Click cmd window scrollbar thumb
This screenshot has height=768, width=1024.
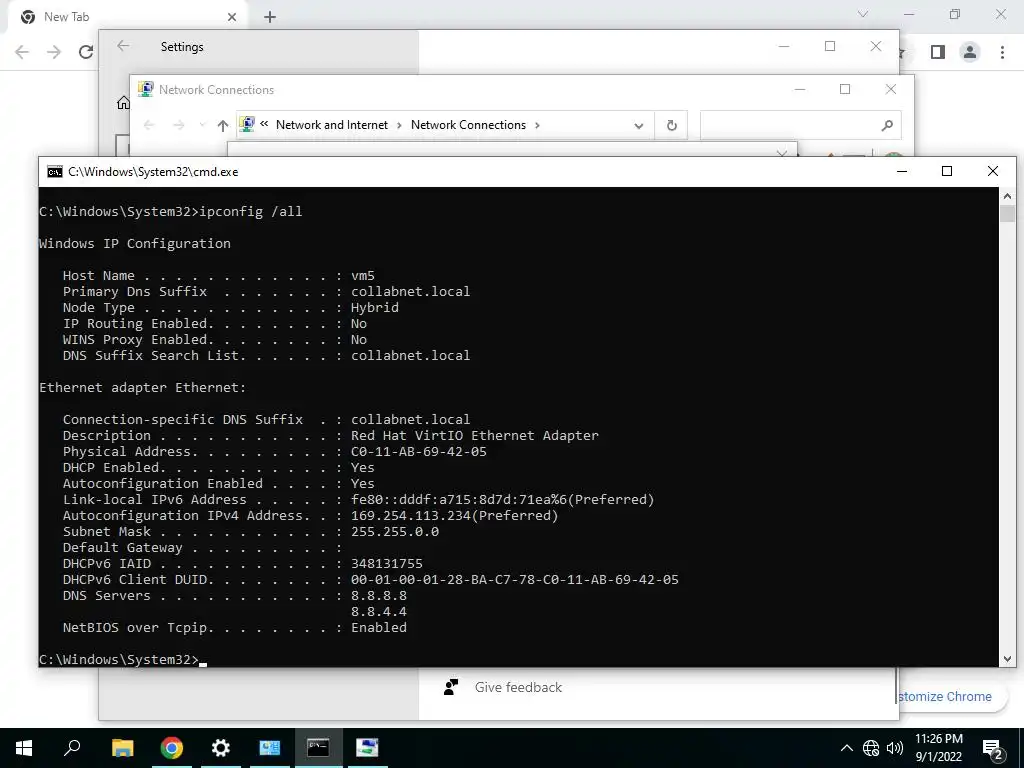tap(1007, 214)
